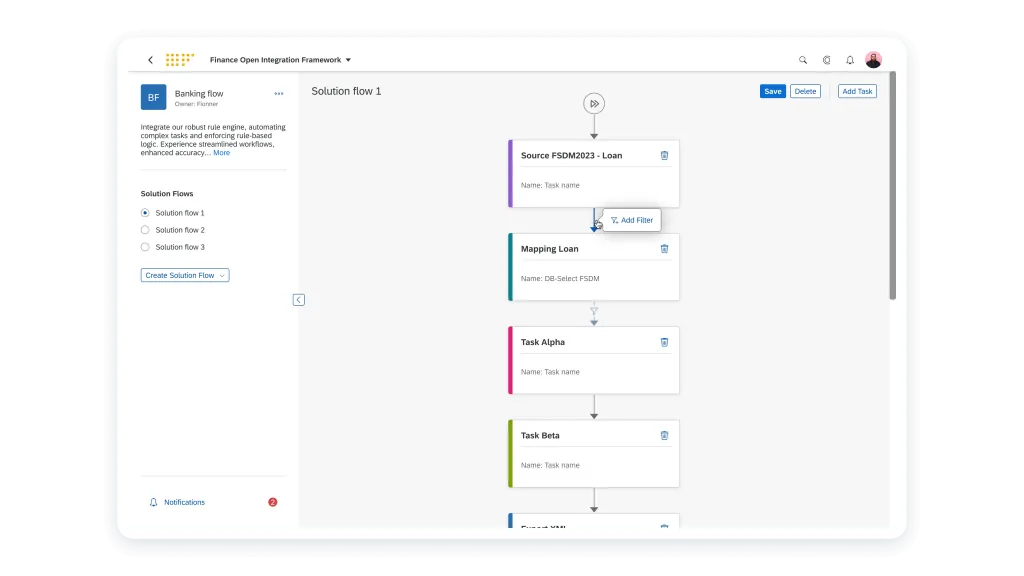Screen dimensions: 1024x576
Task: Open the user profile avatar
Action: click(x=873, y=60)
